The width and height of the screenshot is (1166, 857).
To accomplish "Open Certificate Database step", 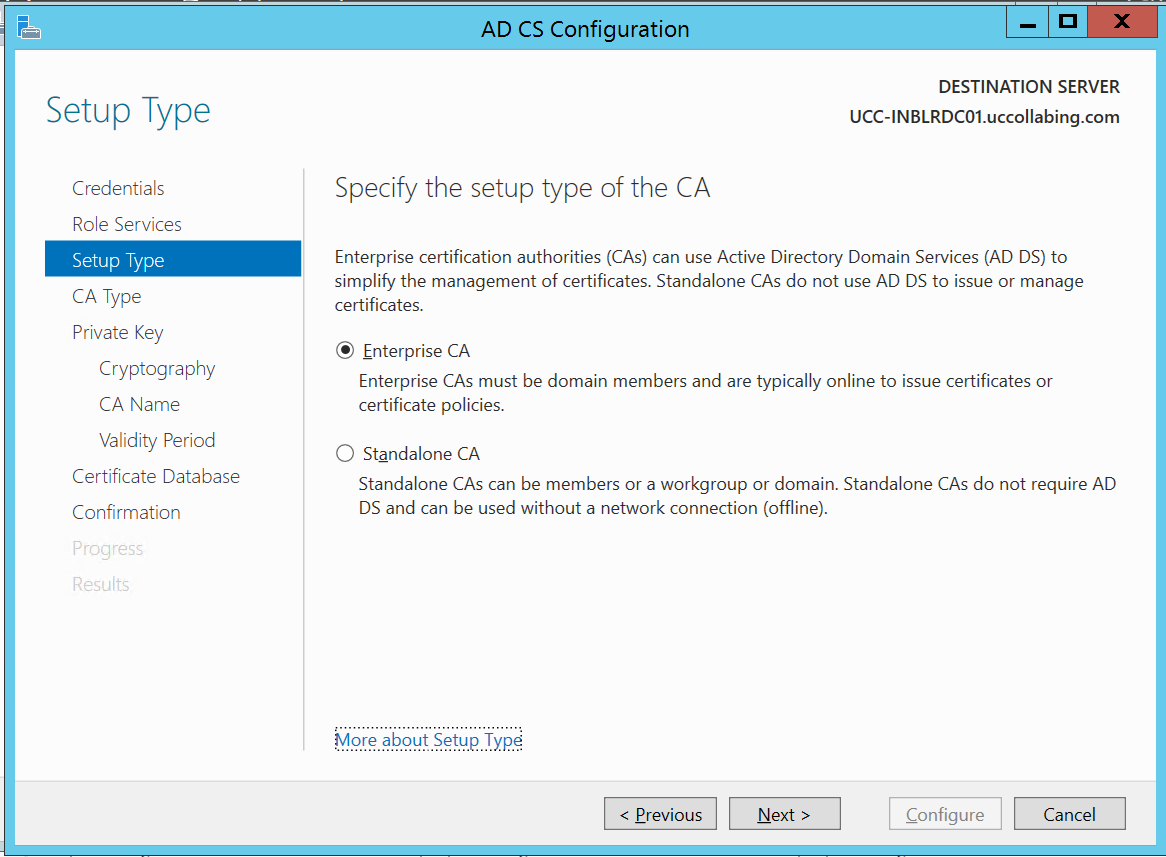I will click(x=156, y=476).
